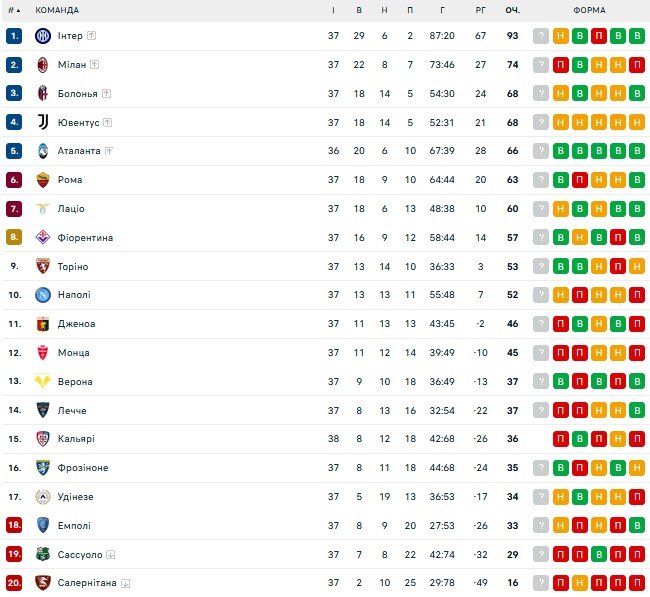Viewport: 650px width, 597px height.
Task: Click Cagliari's green В win badge
Action: coord(580,439)
